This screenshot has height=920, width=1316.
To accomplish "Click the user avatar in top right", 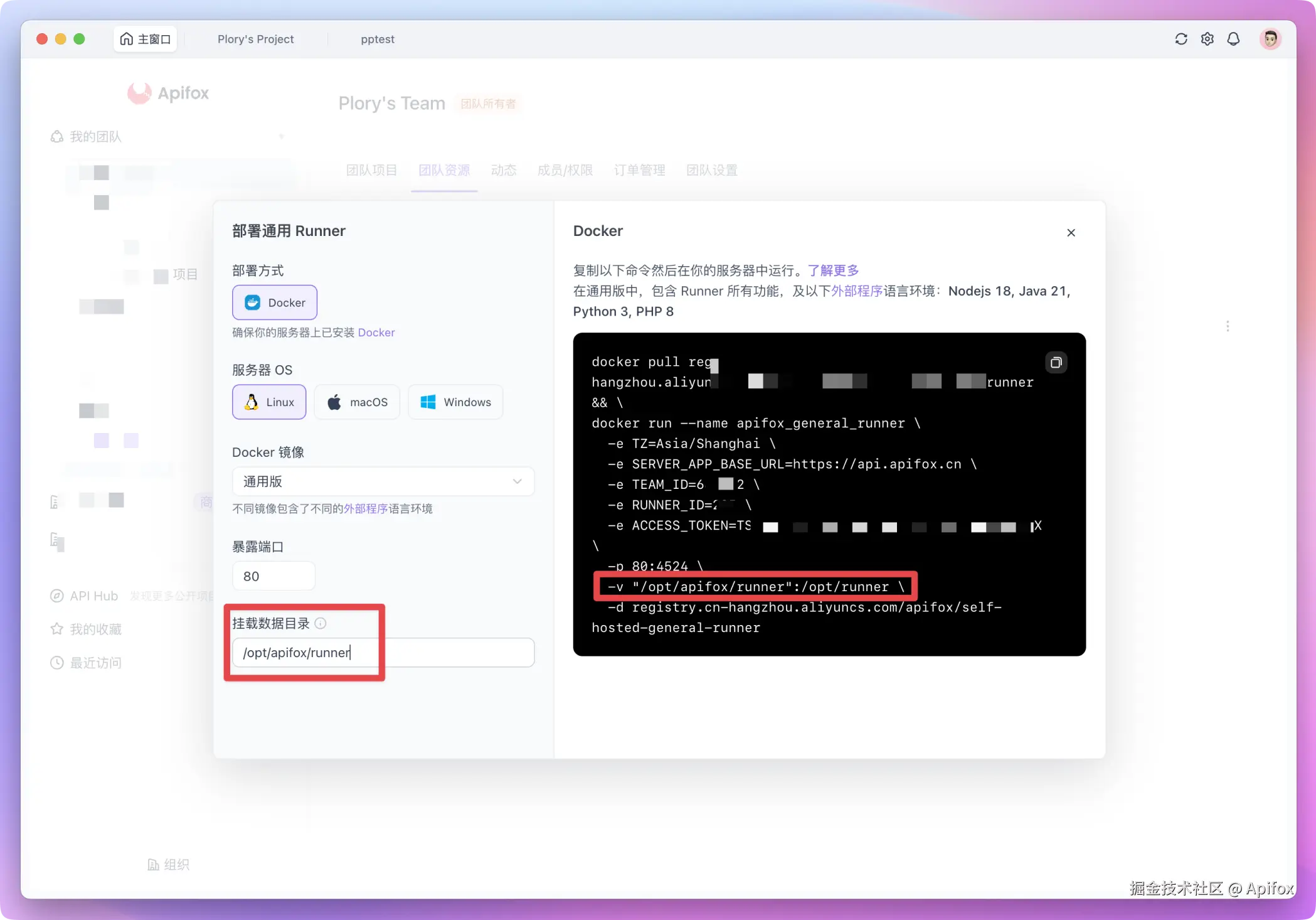I will [x=1270, y=39].
